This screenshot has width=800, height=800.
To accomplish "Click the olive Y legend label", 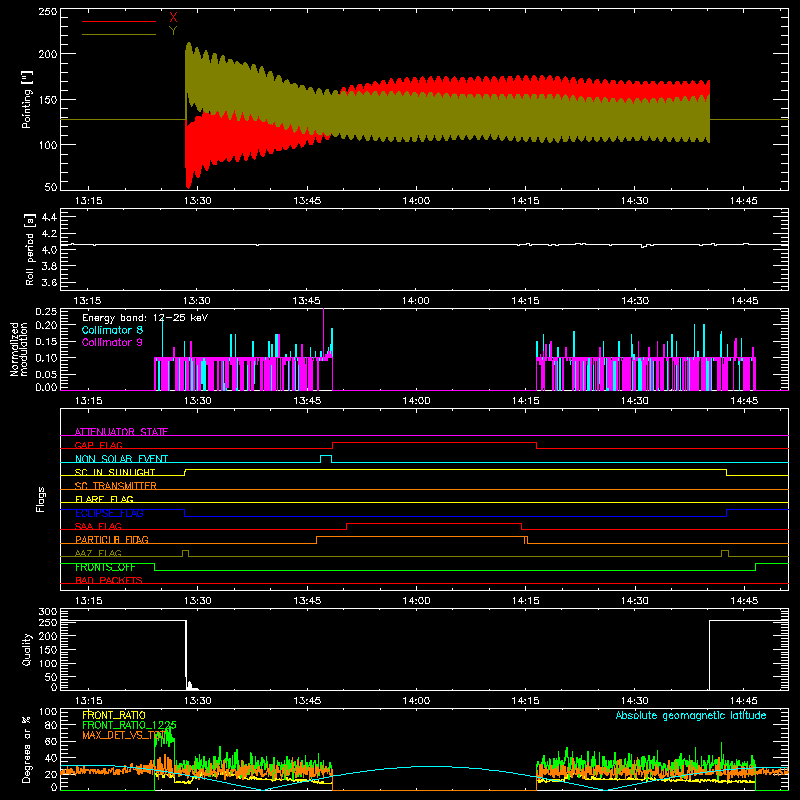I will 173,31.
